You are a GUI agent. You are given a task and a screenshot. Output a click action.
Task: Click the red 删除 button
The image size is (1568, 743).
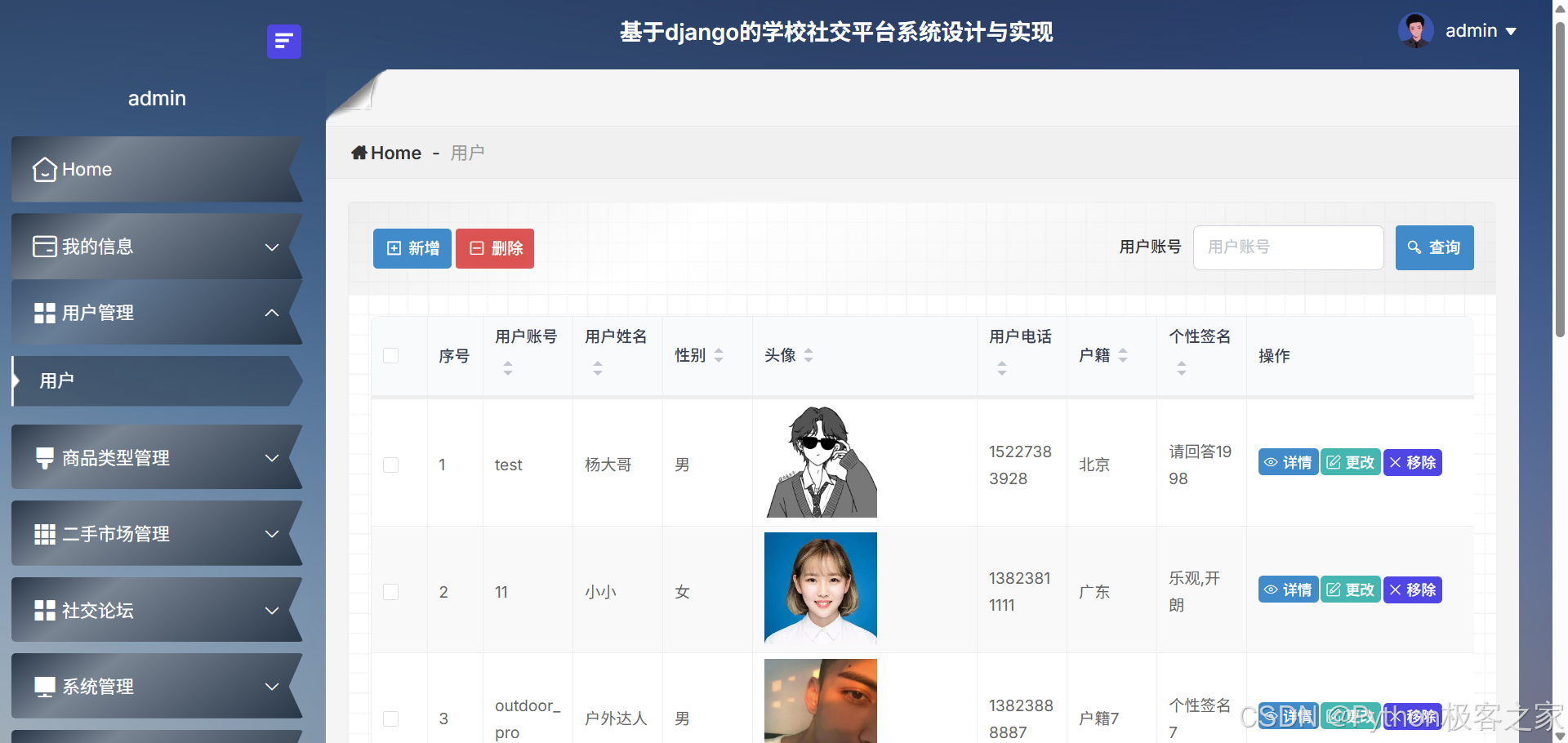tap(495, 248)
